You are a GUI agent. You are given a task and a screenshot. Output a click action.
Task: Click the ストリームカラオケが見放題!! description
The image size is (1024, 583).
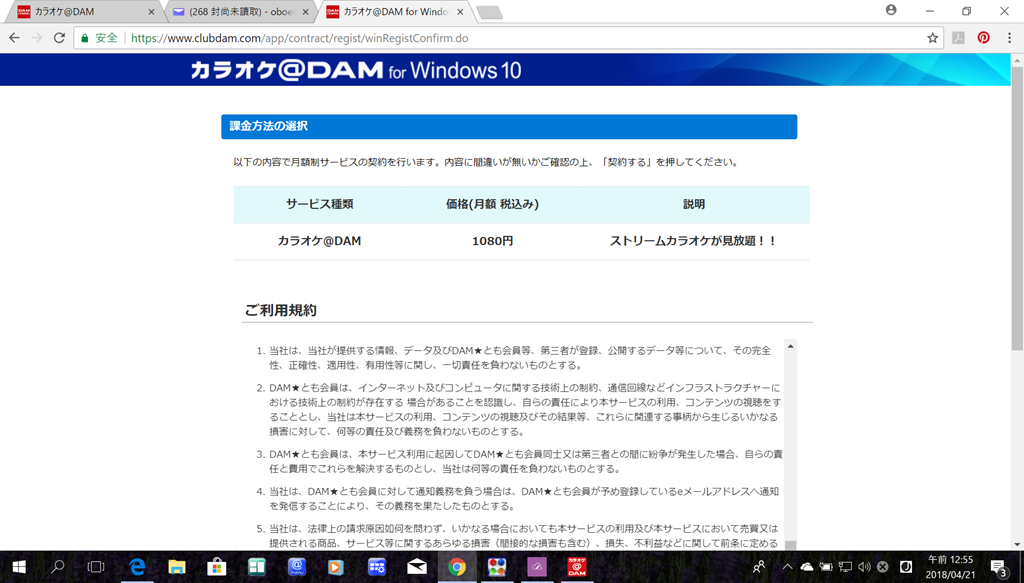tap(694, 241)
